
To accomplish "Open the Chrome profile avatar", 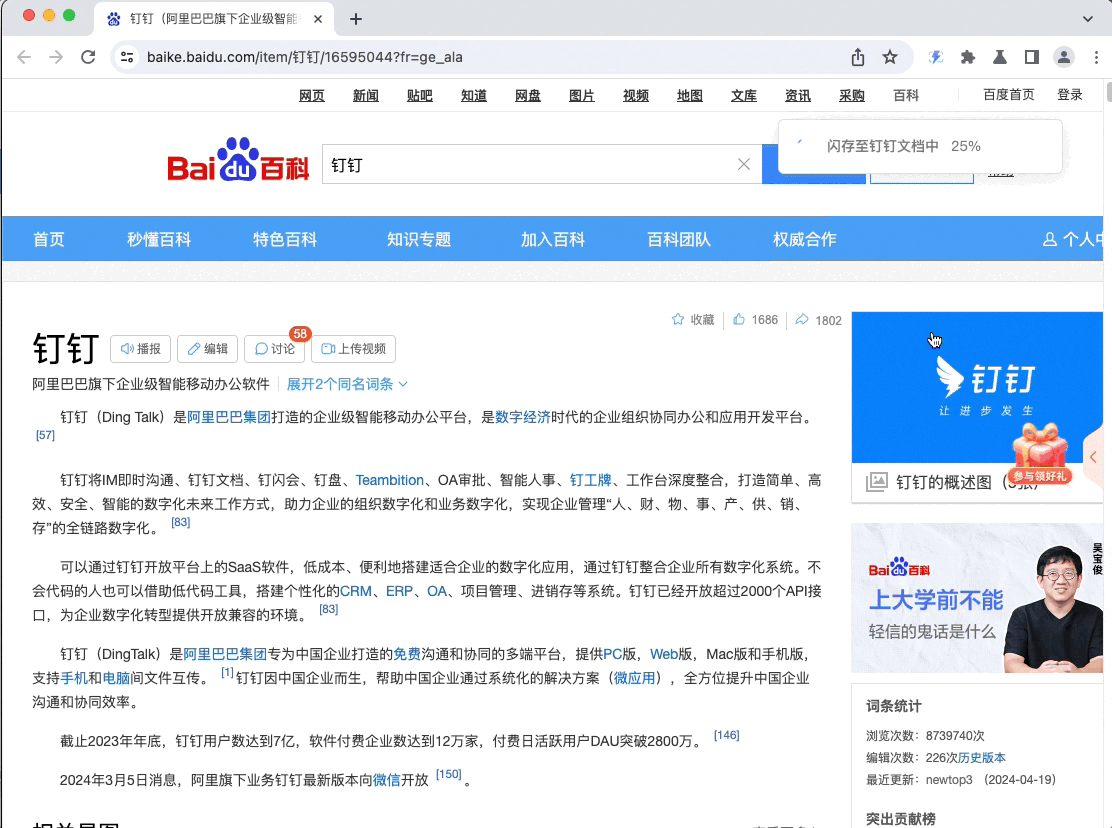I will point(1064,57).
